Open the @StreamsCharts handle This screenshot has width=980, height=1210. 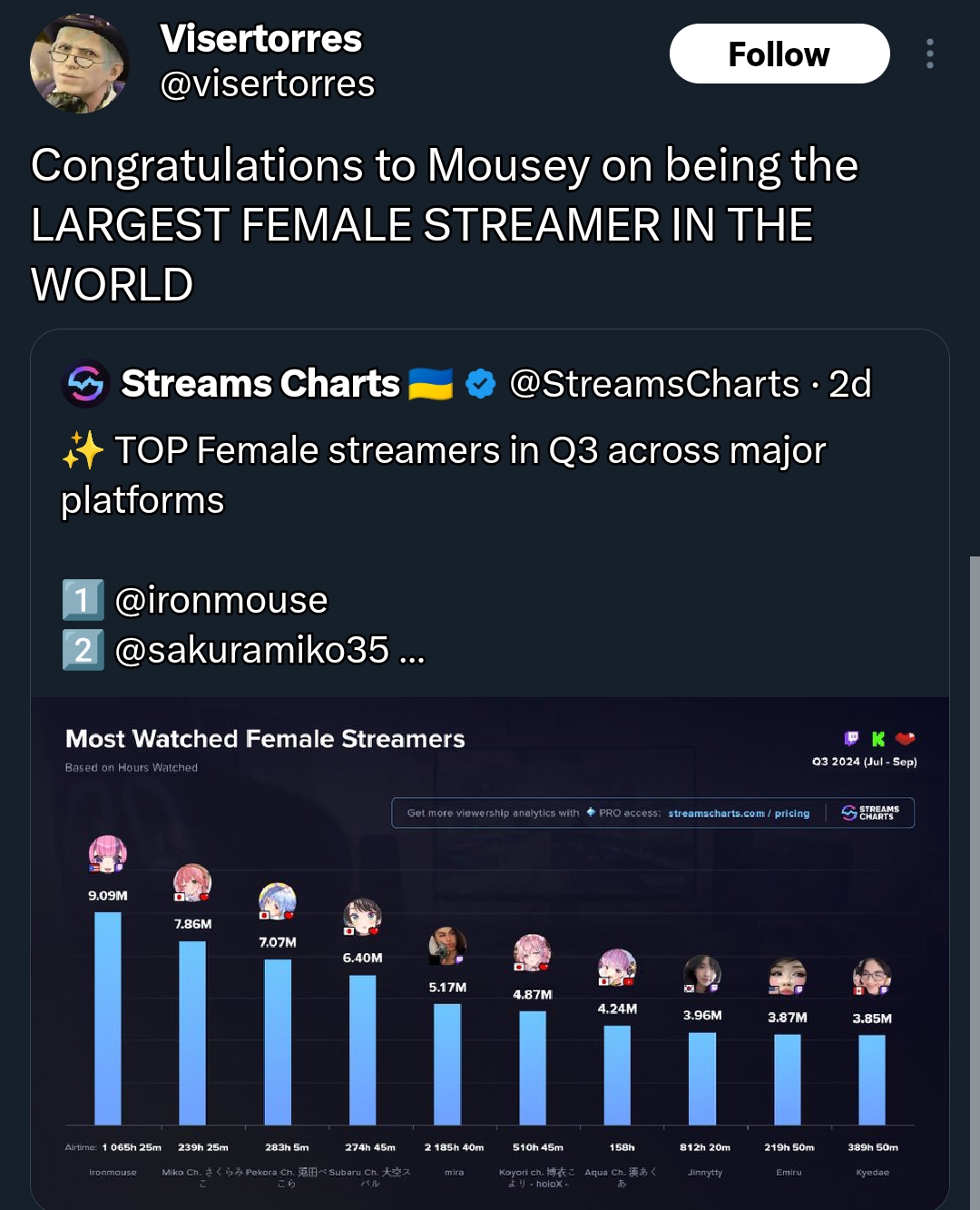click(x=654, y=384)
